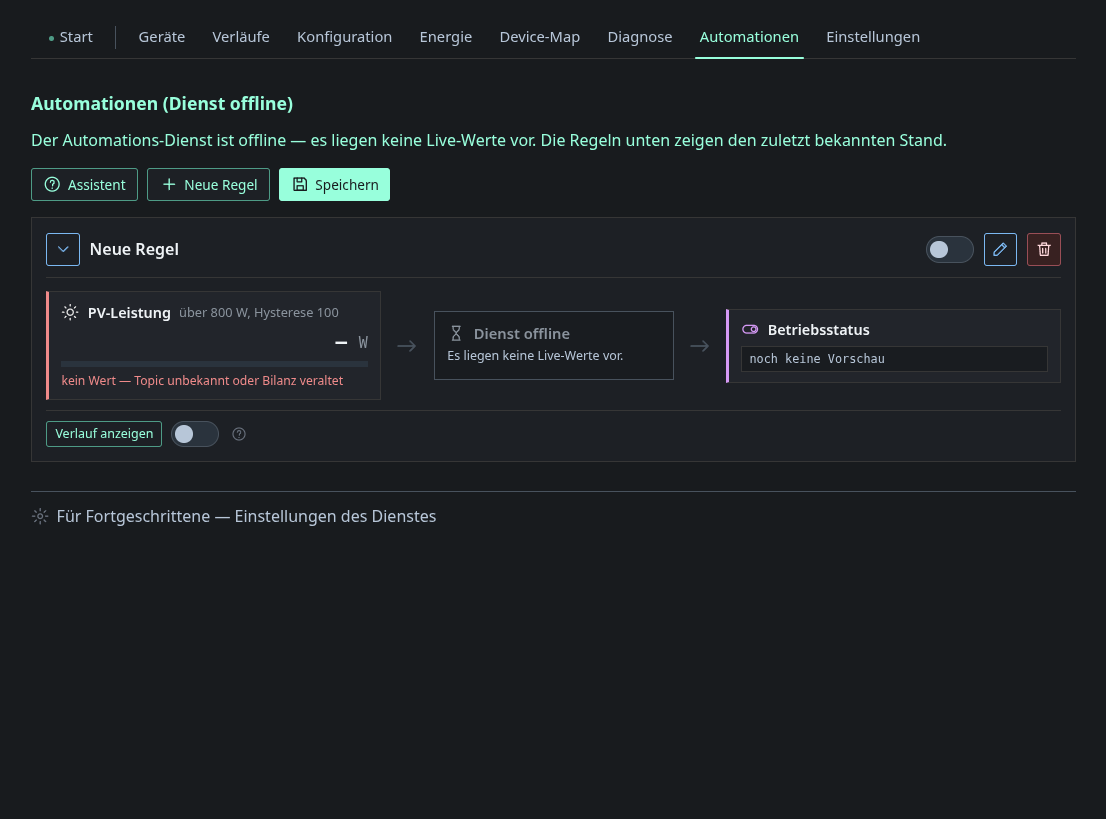1106x819 pixels.
Task: Click the gear icon for Fortgeschrittene
Action: [x=40, y=516]
